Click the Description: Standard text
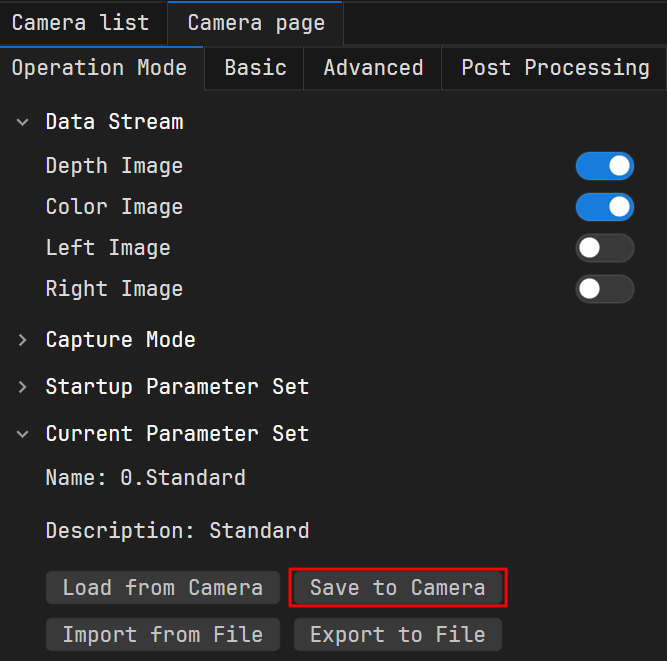 (177, 531)
